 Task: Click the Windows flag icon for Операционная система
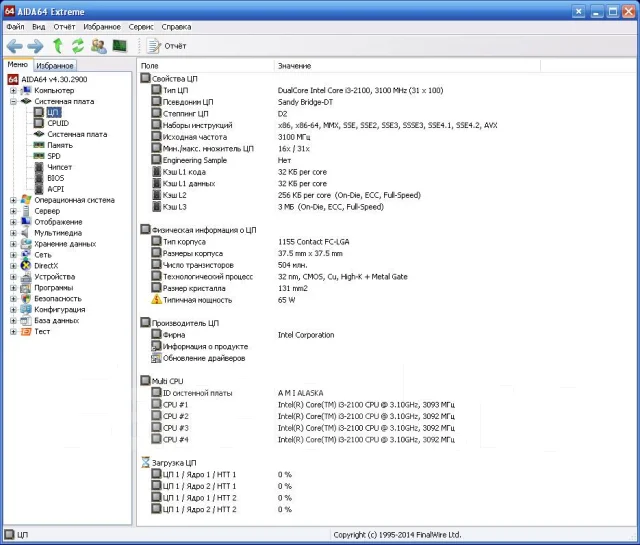point(26,200)
